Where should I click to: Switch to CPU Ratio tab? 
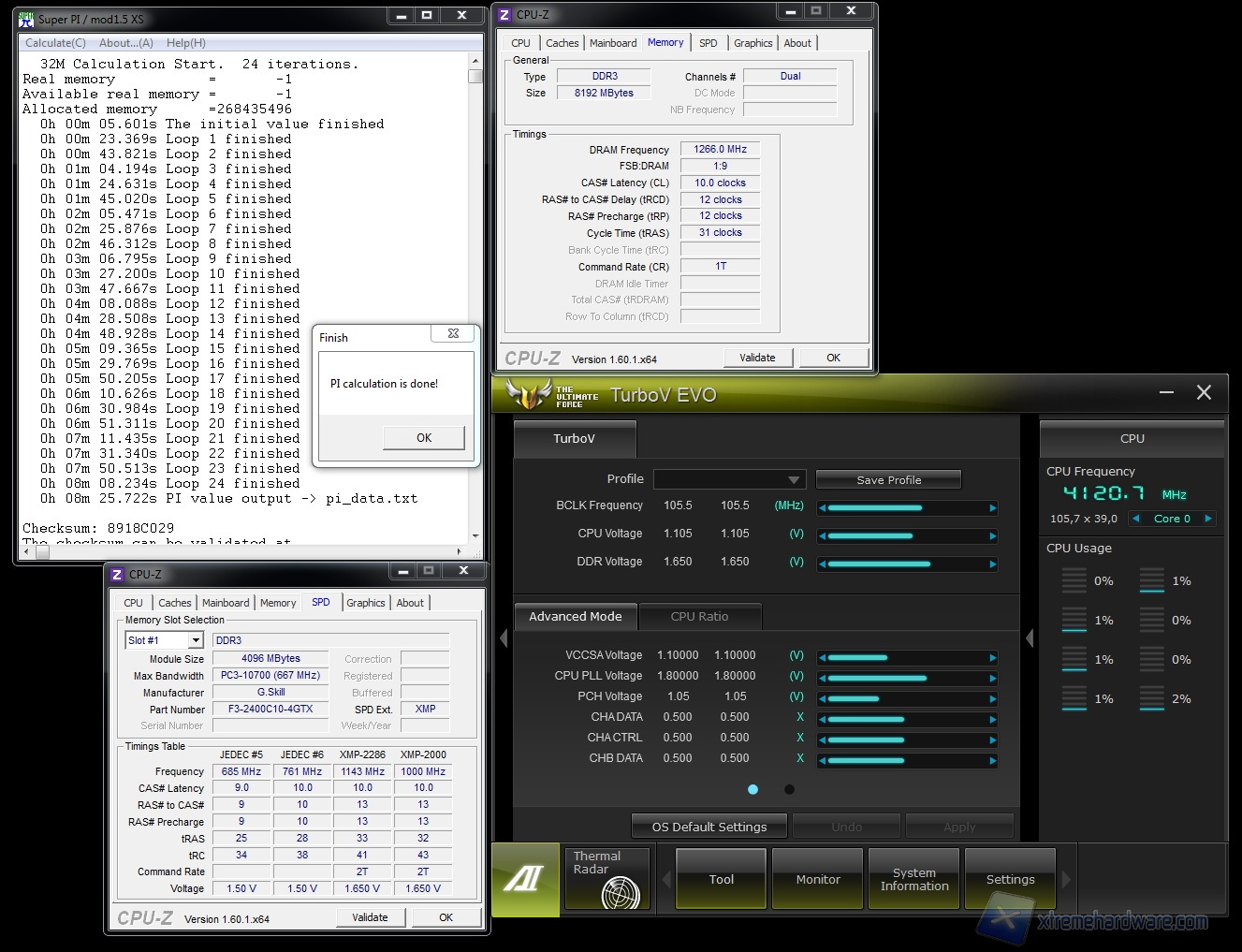pos(699,617)
